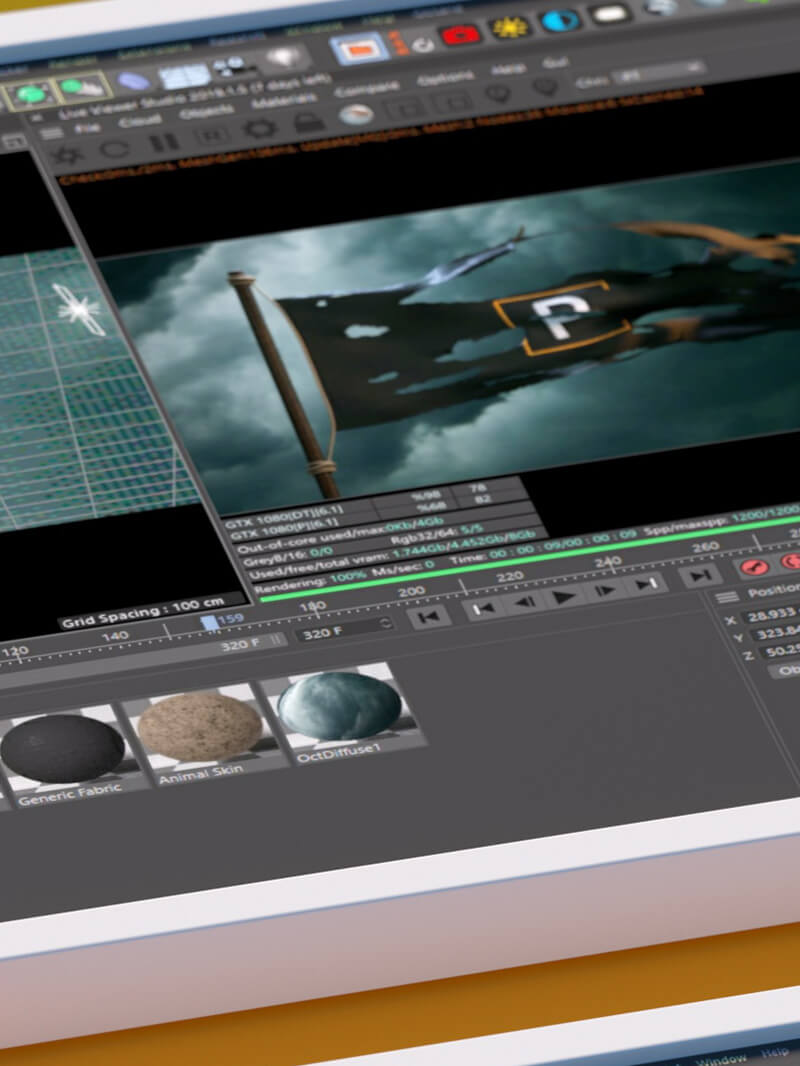The image size is (800, 1066).
Task: Select the purple capsule deformer icon
Action: 134,81
